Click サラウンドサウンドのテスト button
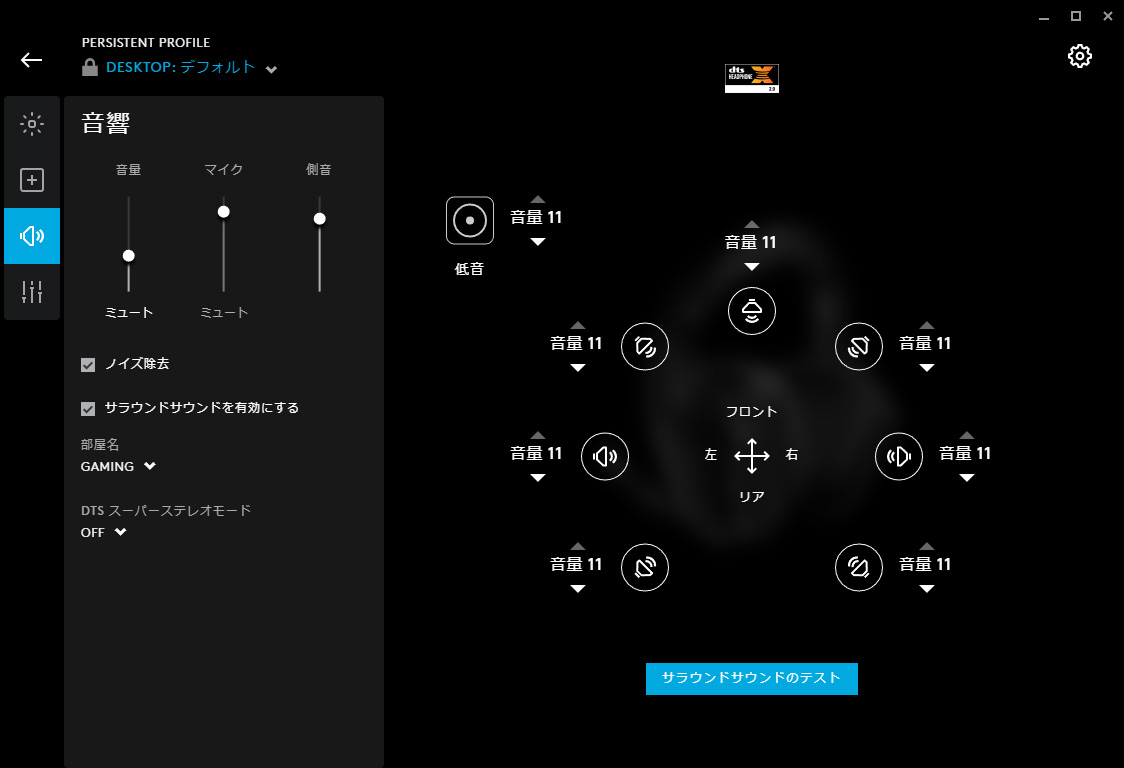This screenshot has height=768, width=1124. click(751, 678)
